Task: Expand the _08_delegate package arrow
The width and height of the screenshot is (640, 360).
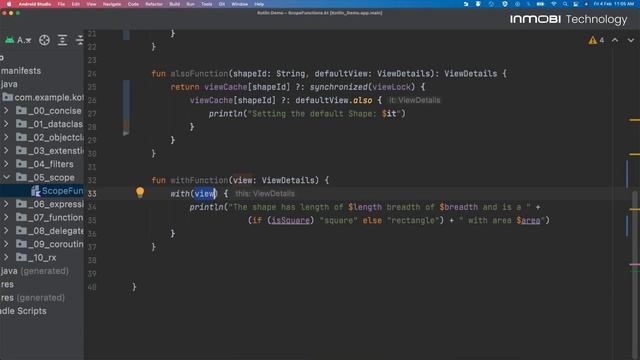Action: 6,231
